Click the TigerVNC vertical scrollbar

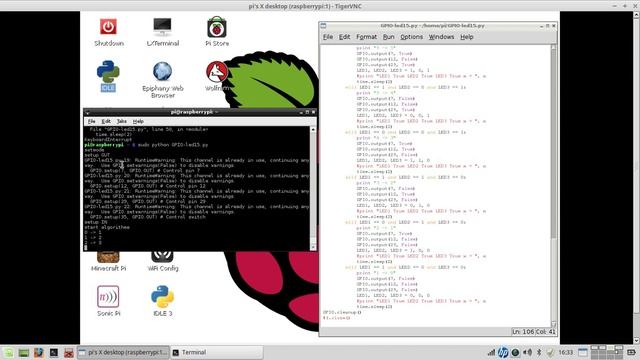[636, 177]
